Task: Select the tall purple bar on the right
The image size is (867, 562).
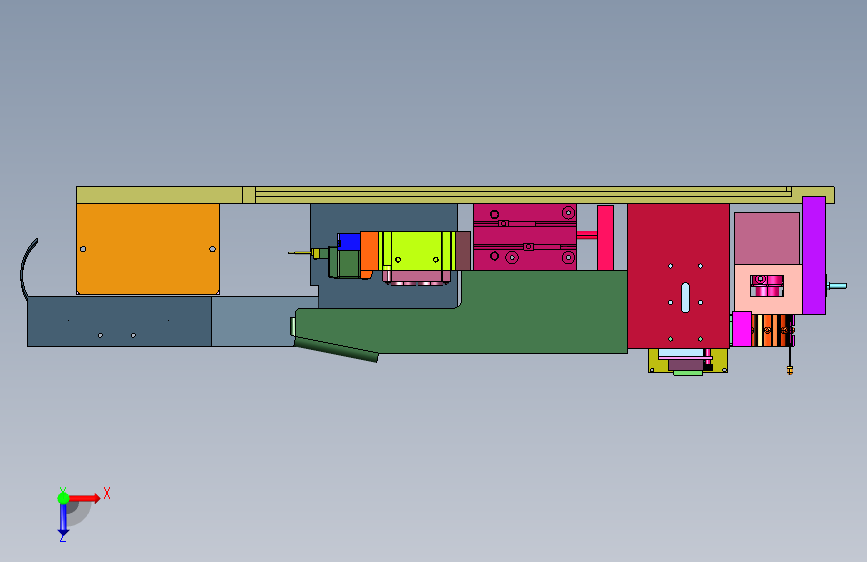Action: [x=814, y=256]
